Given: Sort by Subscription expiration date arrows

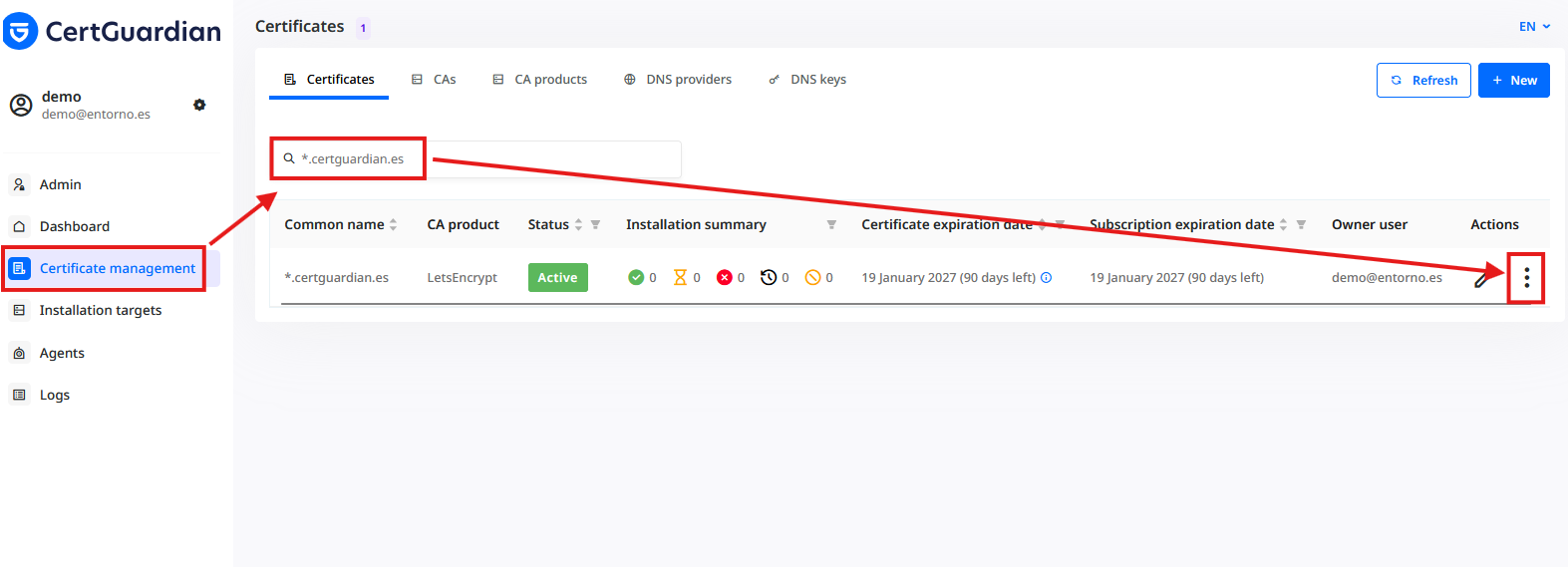Looking at the screenshot, I should 1283,224.
